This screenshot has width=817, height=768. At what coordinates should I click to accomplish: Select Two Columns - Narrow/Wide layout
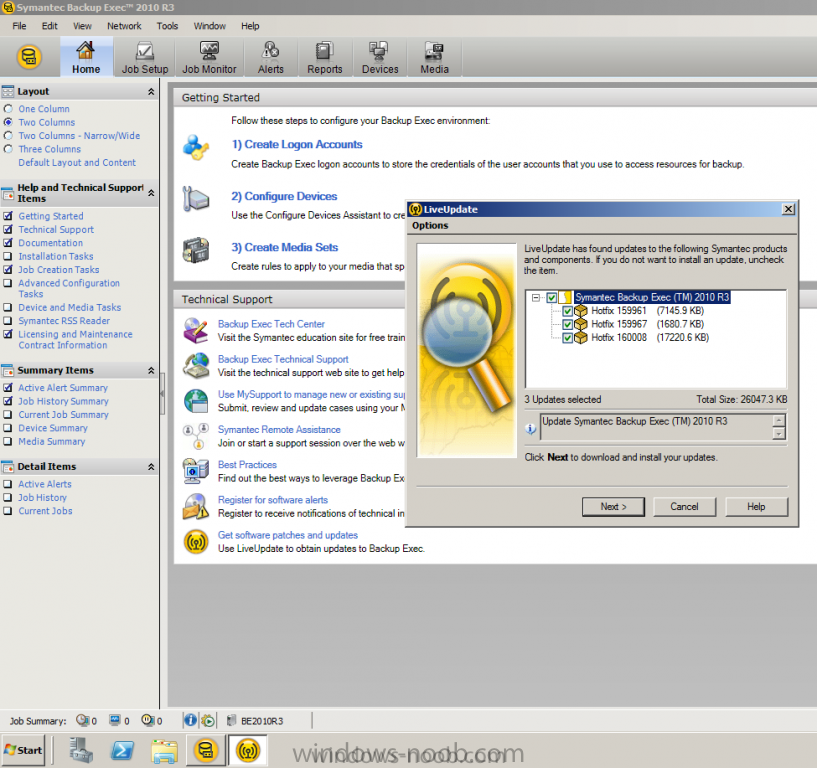(x=8, y=135)
